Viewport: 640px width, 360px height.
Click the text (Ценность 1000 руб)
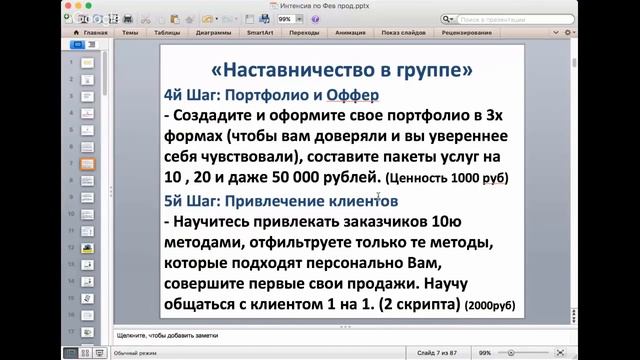pos(447,178)
